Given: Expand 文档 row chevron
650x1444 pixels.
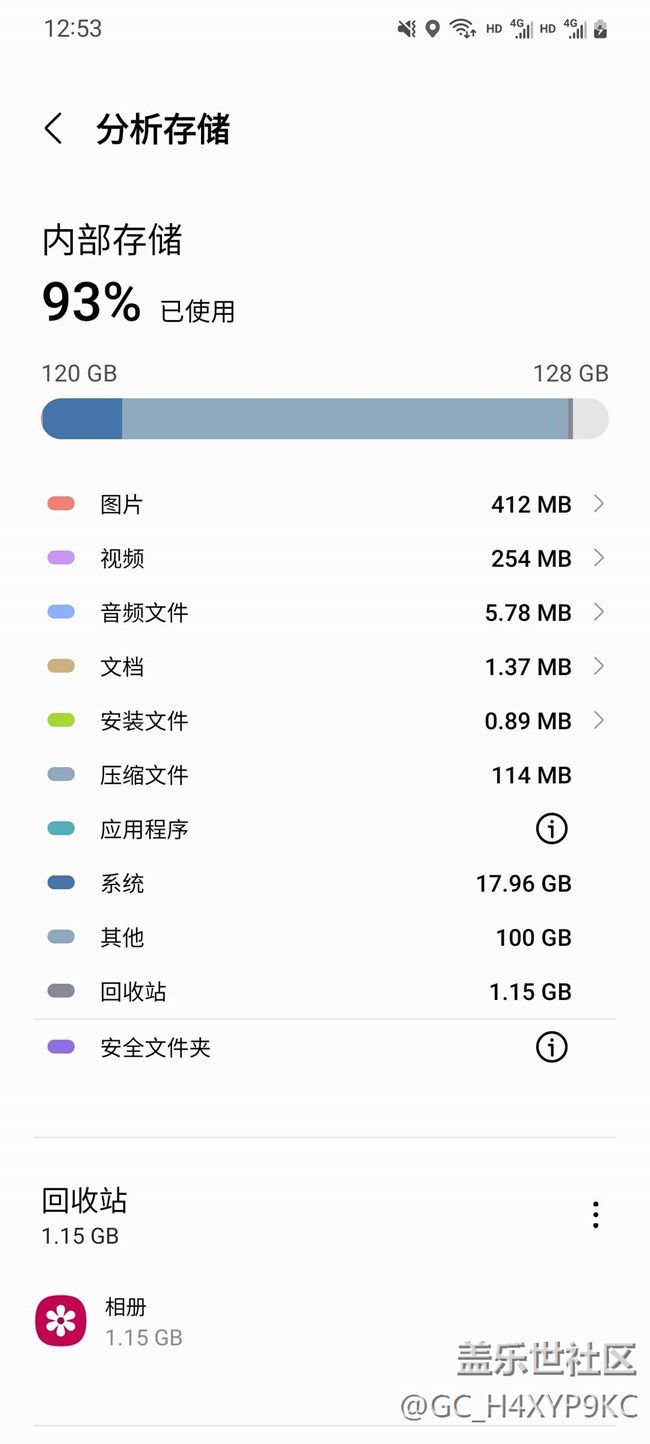Looking at the screenshot, I should (598, 666).
